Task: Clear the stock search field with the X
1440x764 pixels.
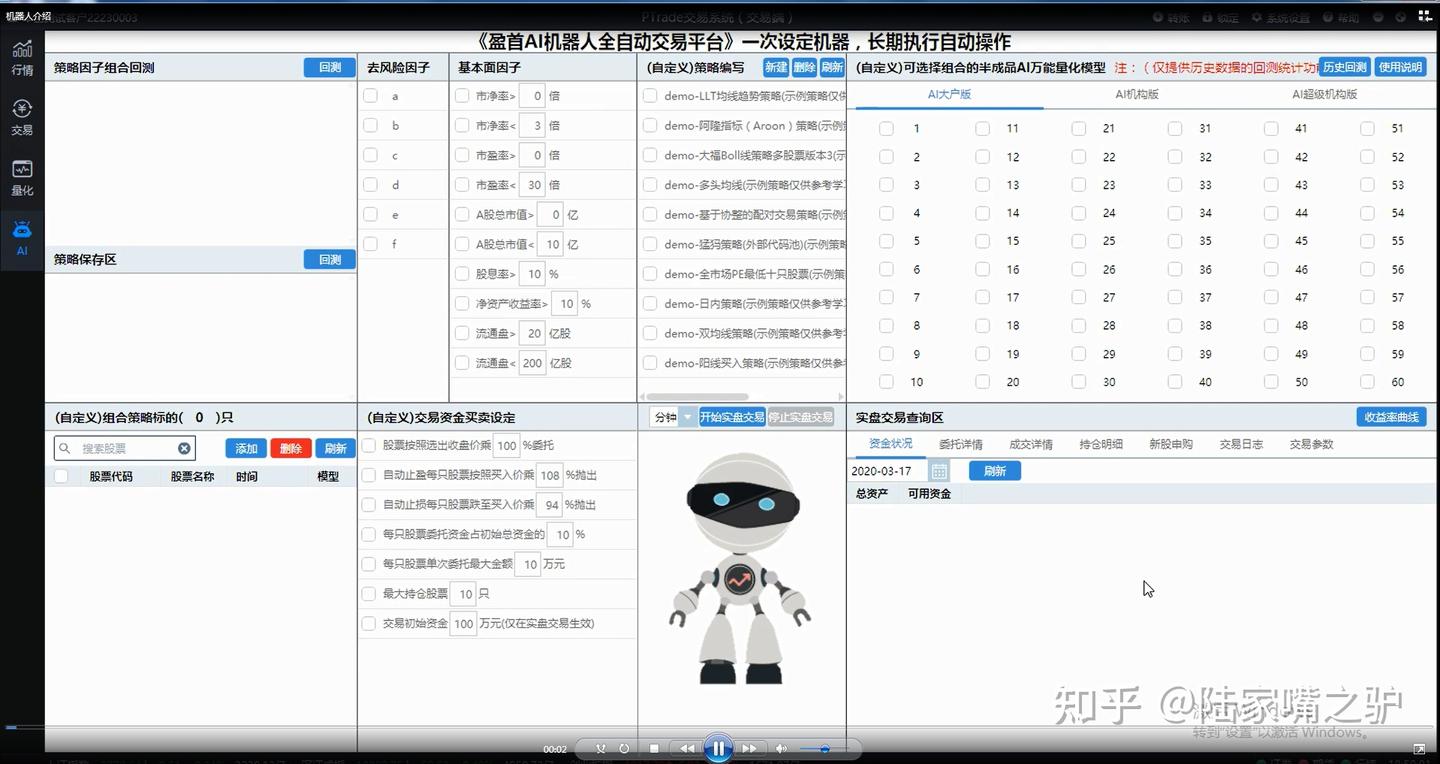Action: pos(184,448)
